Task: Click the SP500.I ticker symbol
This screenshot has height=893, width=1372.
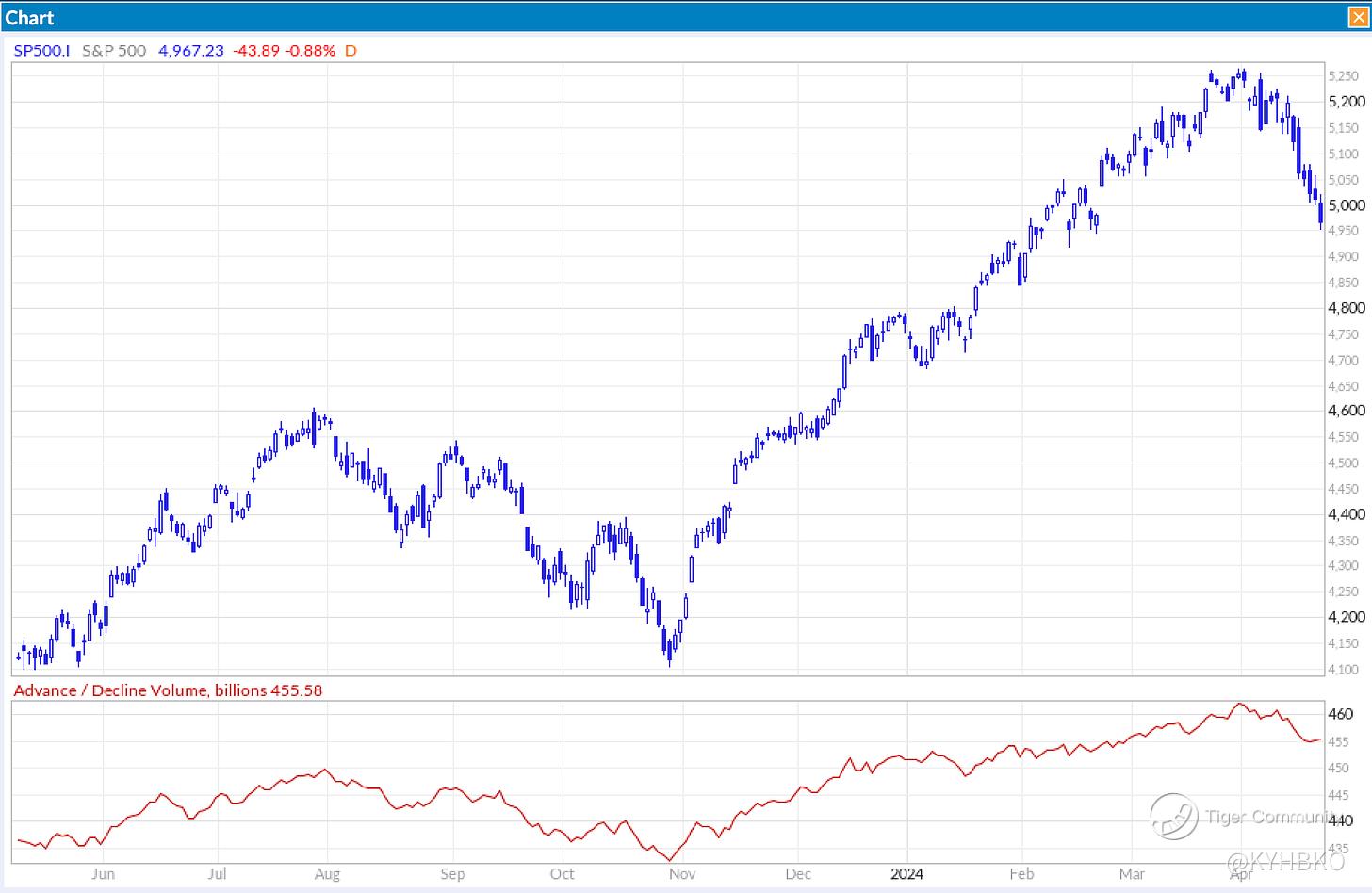Action: 41,51
